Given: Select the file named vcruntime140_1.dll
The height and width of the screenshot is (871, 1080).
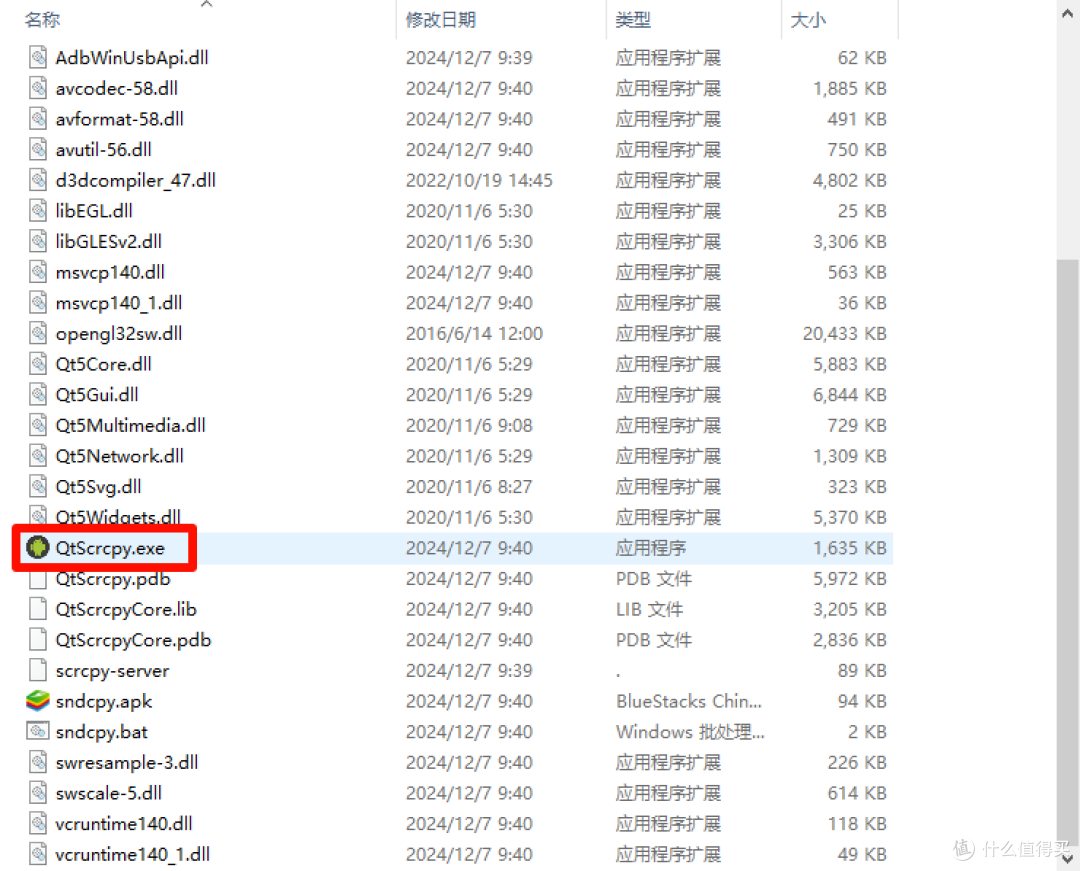Looking at the screenshot, I should pyautogui.click(x=133, y=854).
